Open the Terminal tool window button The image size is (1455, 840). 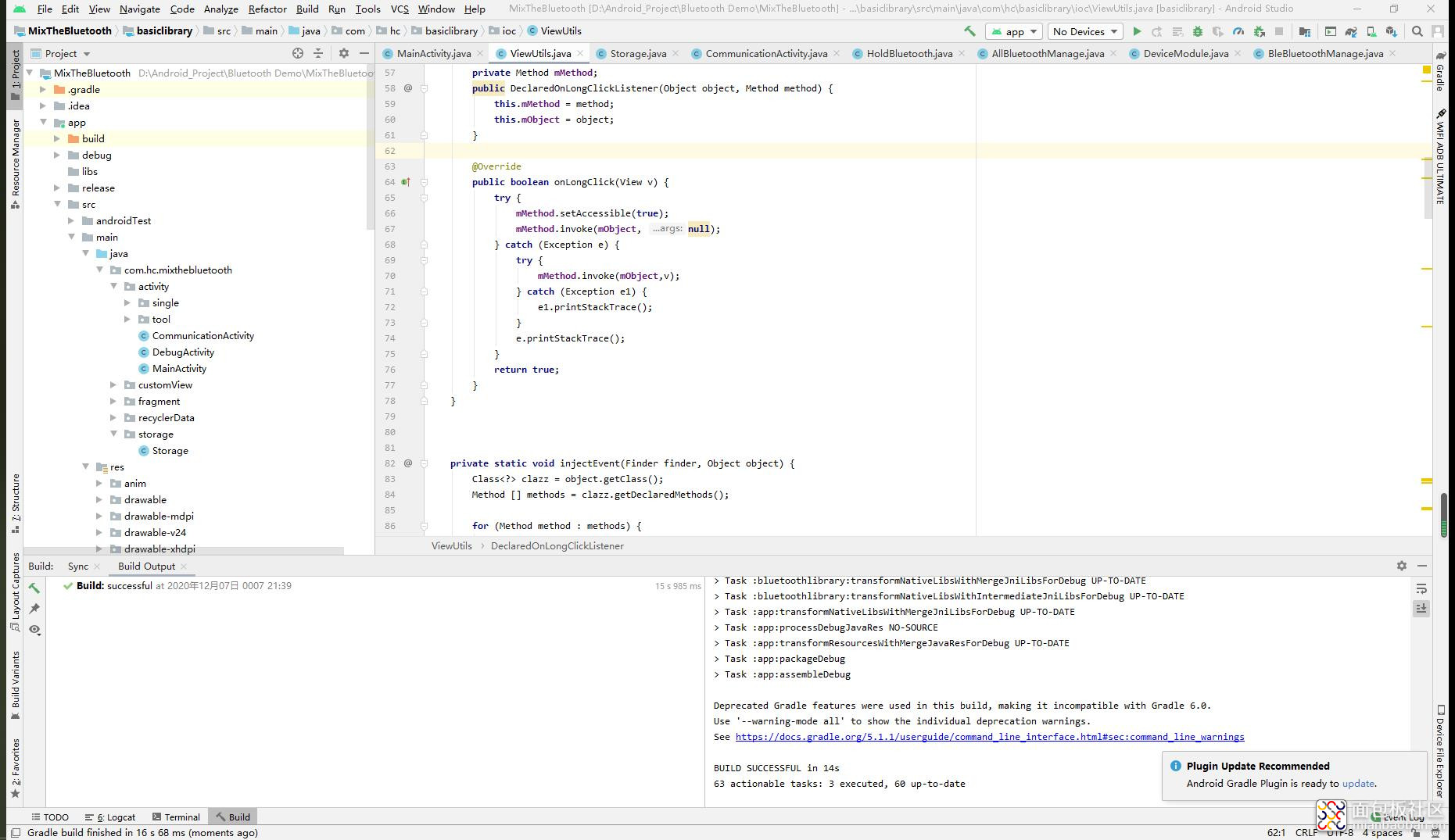click(177, 817)
